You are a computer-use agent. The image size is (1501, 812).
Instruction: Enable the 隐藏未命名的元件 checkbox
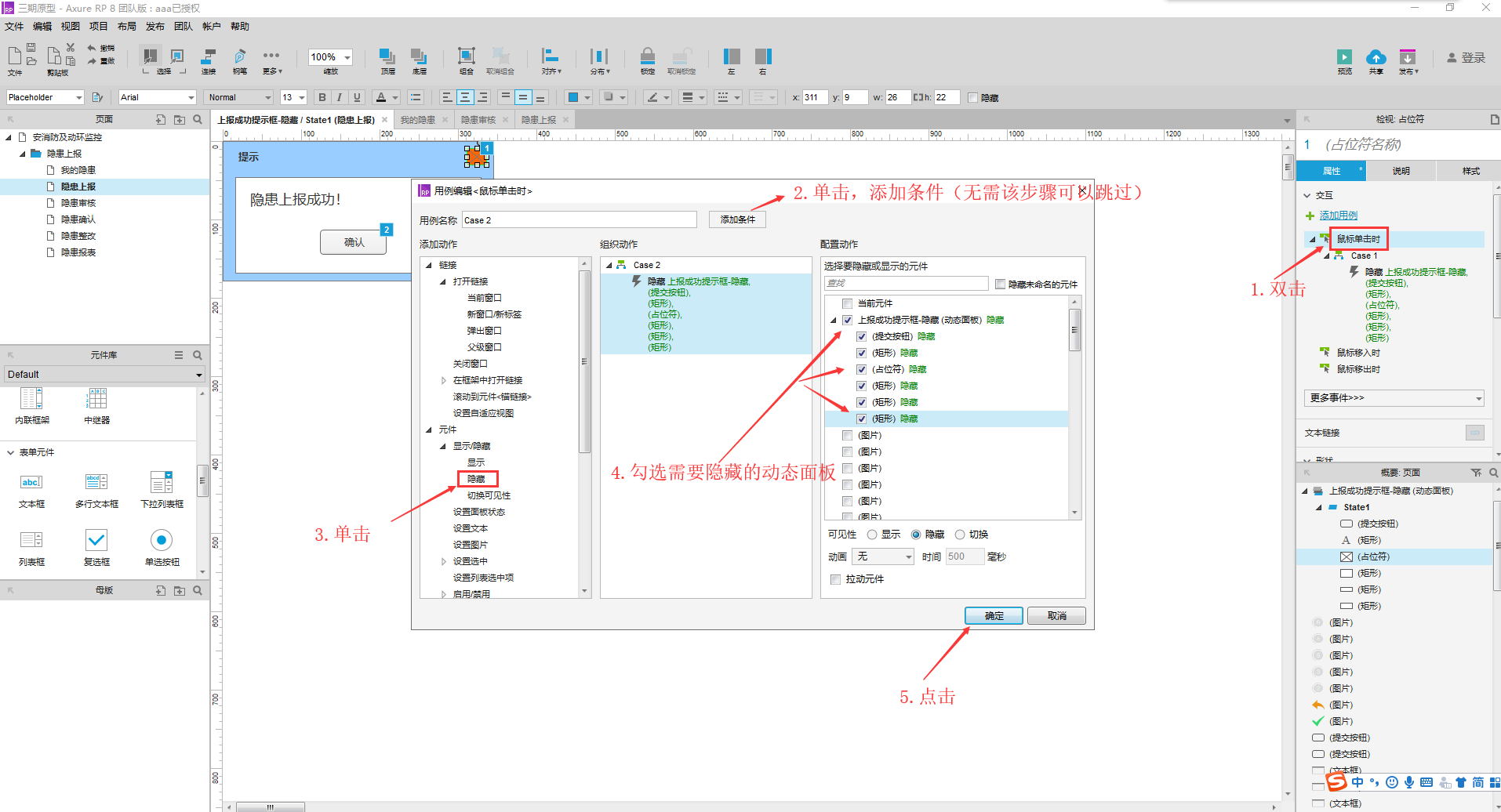[x=1001, y=284]
